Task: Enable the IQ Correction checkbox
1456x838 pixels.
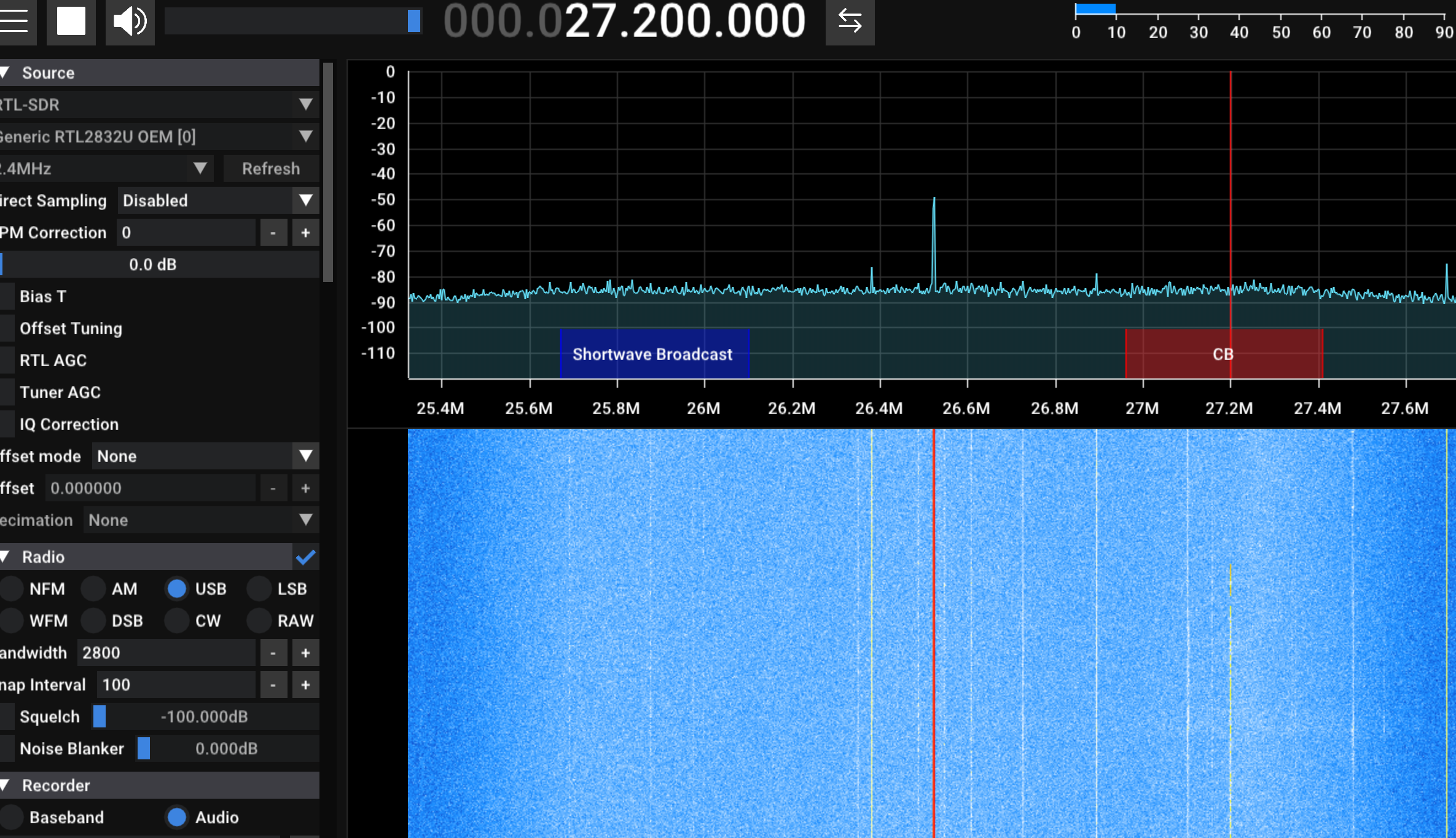Action: click(x=7, y=424)
